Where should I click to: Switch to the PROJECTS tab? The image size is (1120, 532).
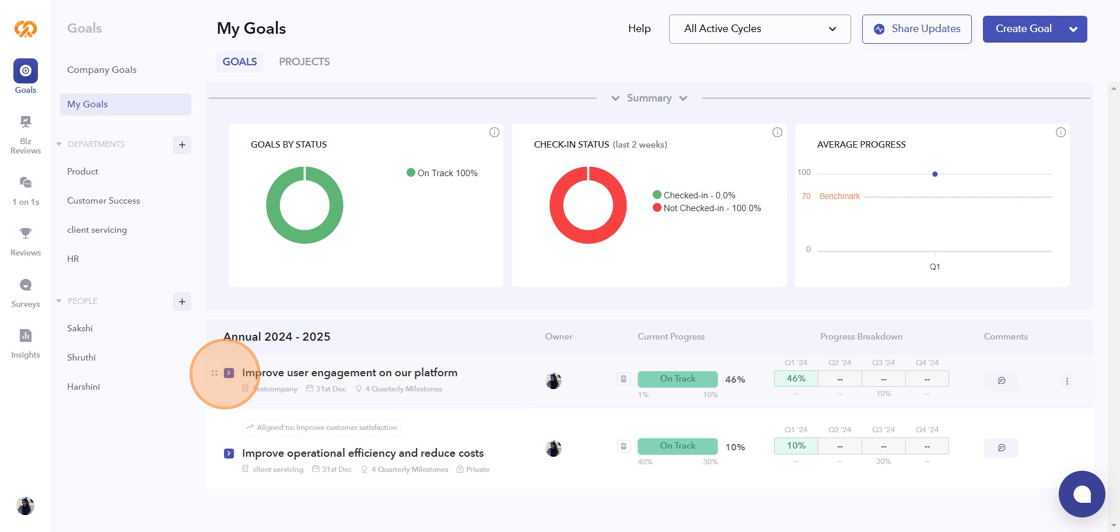point(304,62)
